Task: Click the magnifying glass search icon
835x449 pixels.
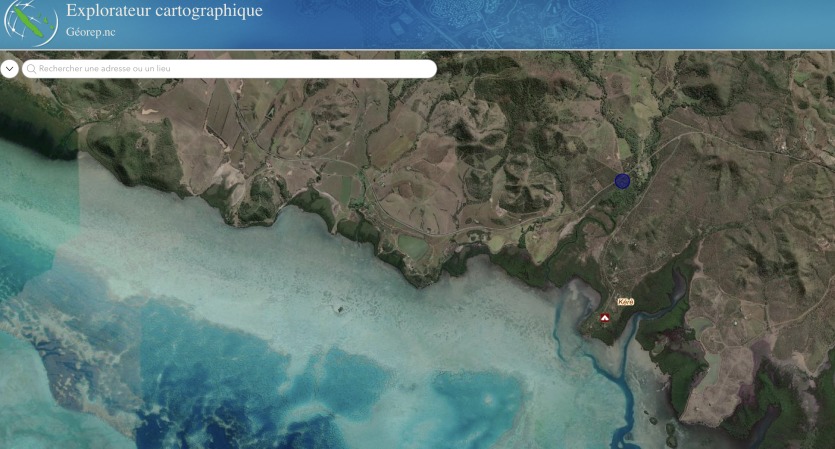Action: coord(32,69)
